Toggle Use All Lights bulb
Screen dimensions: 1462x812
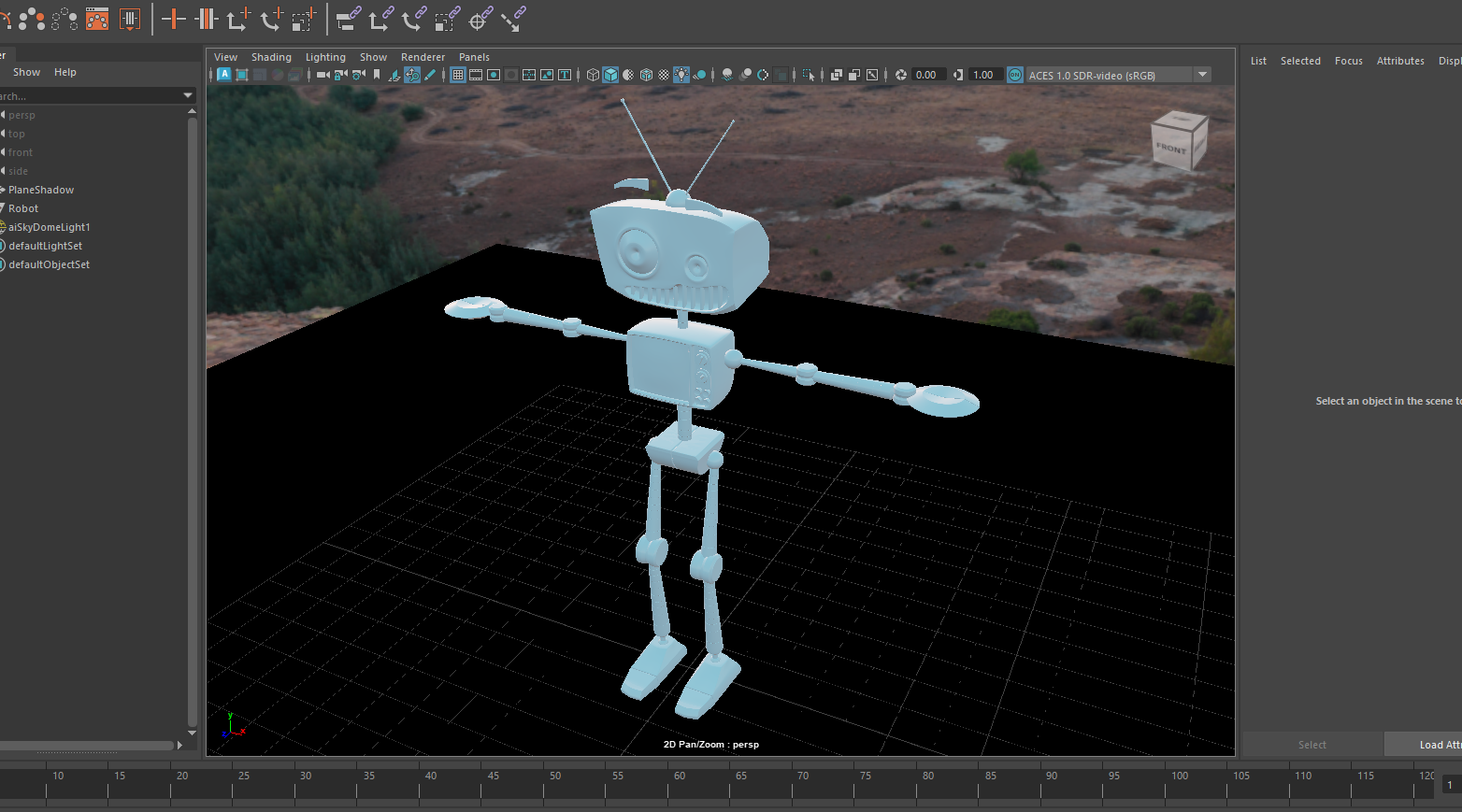click(681, 75)
